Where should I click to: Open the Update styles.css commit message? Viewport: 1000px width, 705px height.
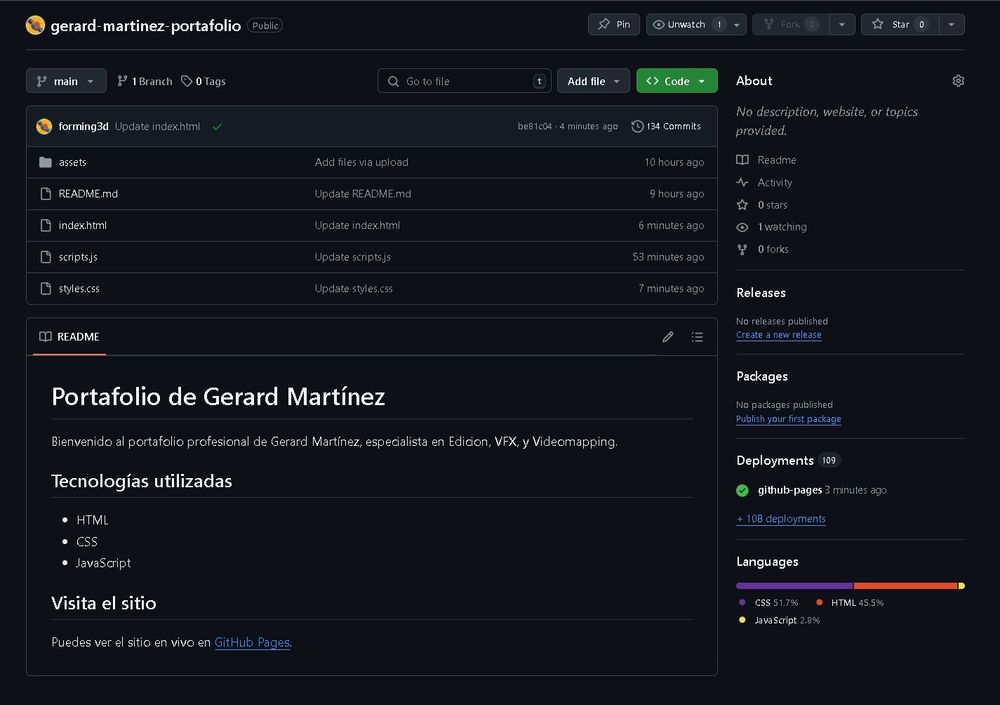tap(353, 288)
